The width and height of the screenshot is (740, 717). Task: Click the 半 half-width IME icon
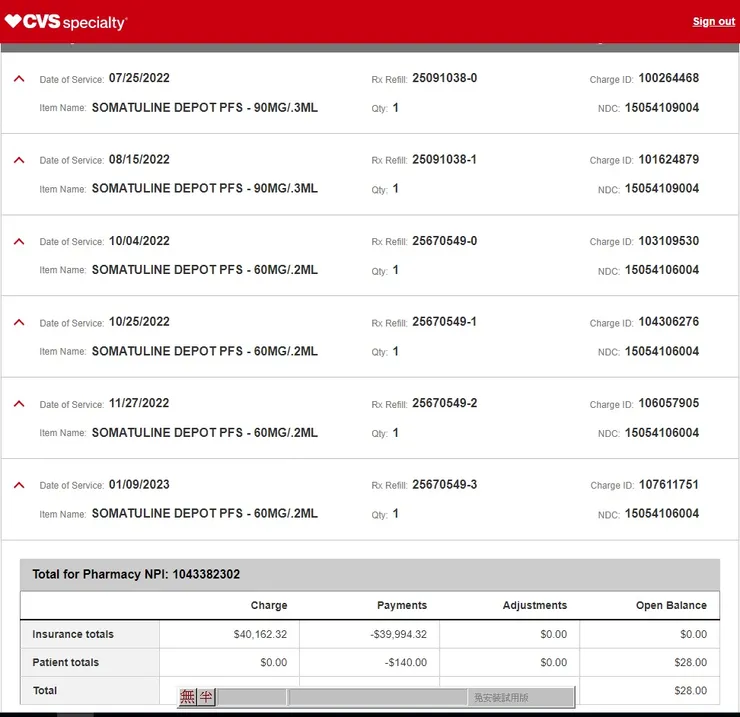coord(206,697)
